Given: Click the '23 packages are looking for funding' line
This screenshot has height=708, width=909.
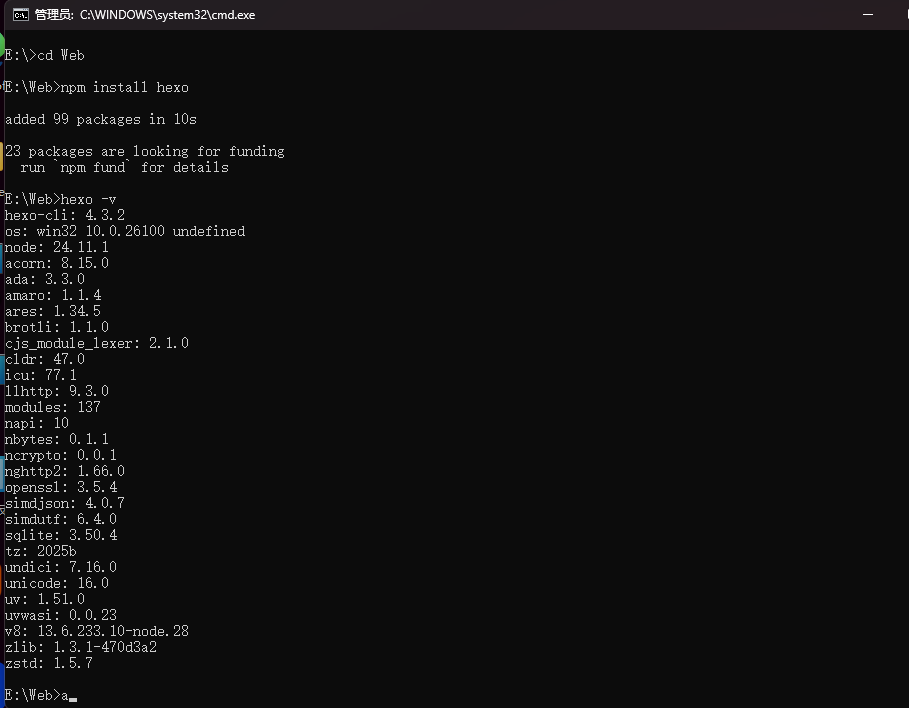Looking at the screenshot, I should (144, 151).
